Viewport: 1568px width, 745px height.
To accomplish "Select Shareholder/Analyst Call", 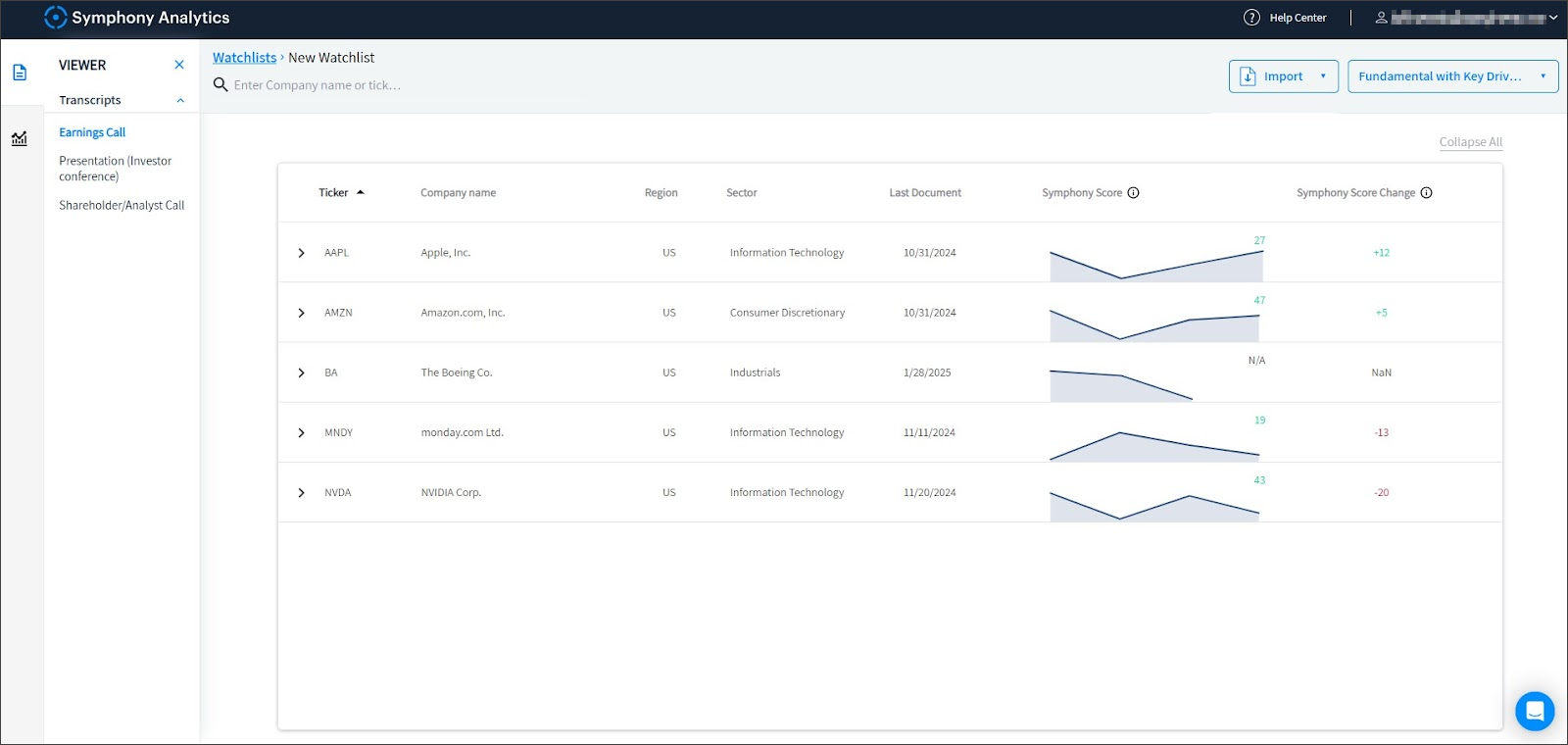I will 122,205.
